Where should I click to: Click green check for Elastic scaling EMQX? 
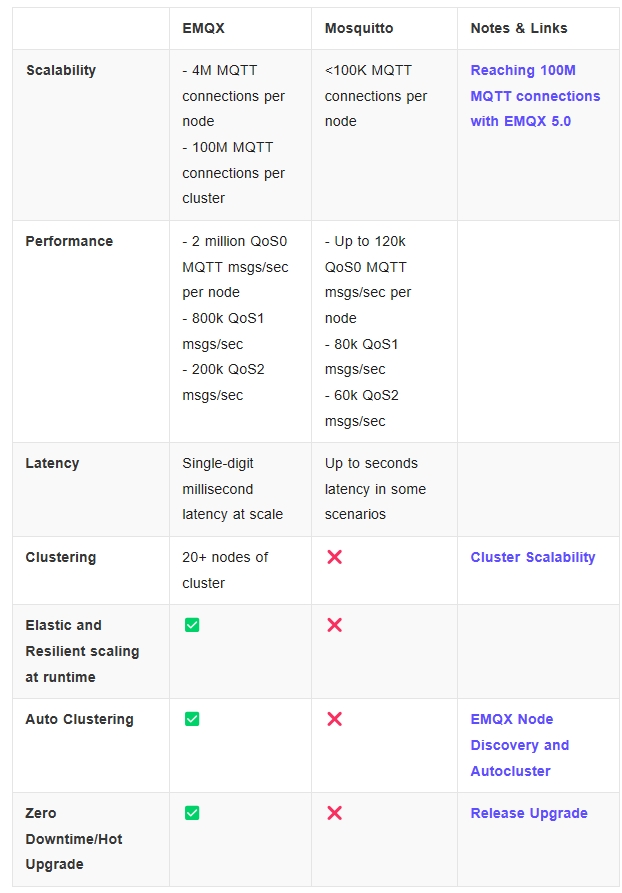point(192,625)
